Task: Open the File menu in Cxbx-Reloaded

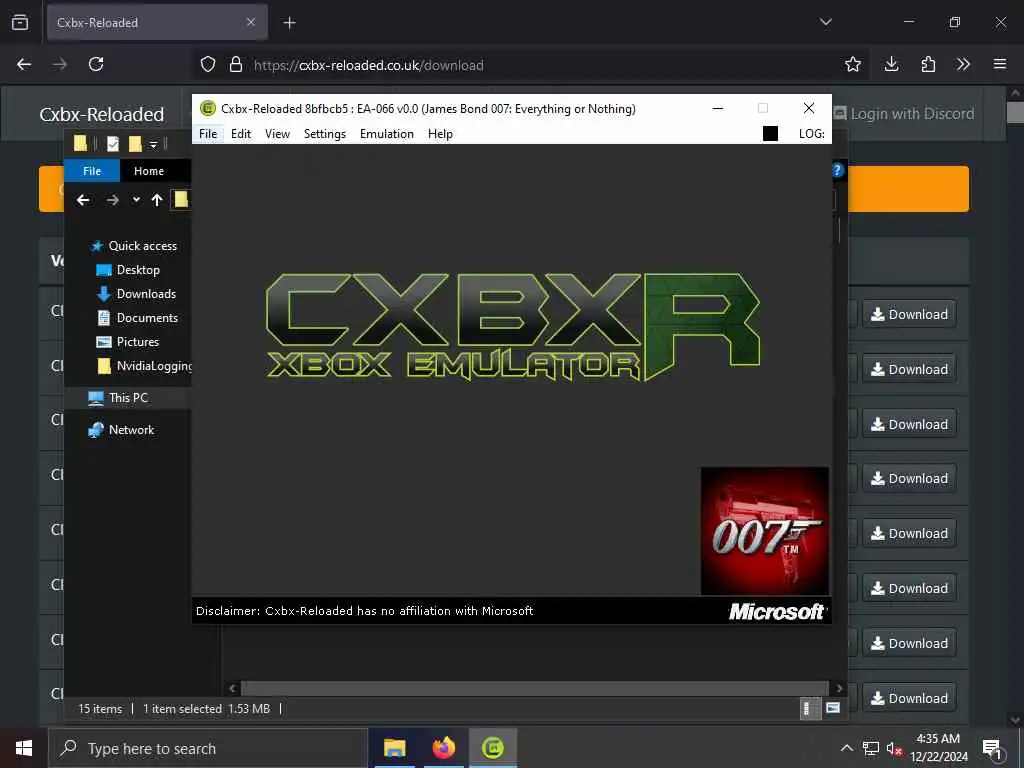Action: pyautogui.click(x=208, y=134)
